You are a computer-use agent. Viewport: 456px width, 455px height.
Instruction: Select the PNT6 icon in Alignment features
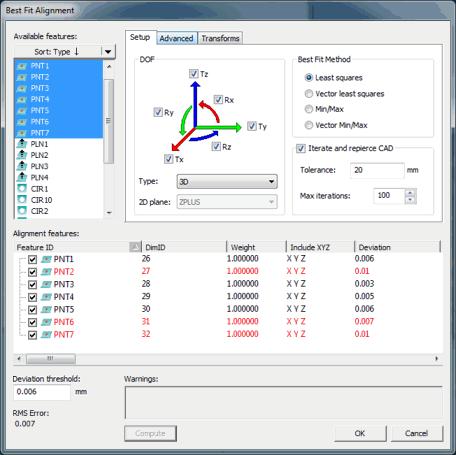(46, 322)
